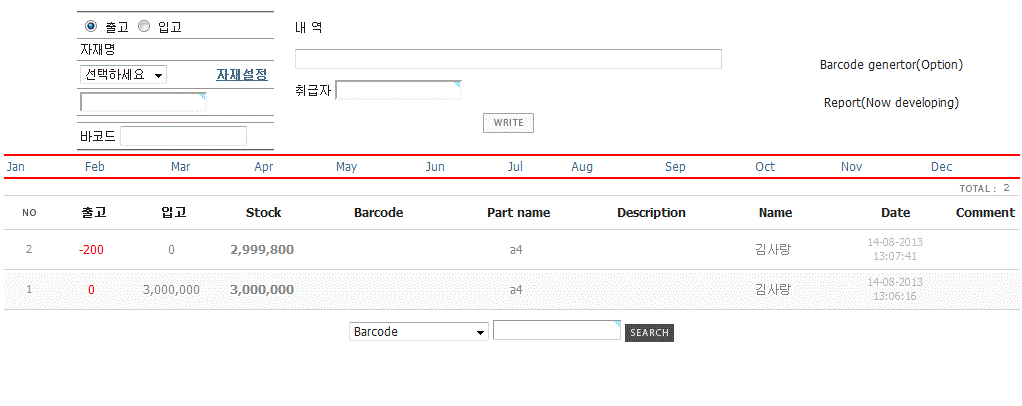Click the 취급자 handler input field
Image resolution: width=1022 pixels, height=406 pixels.
[398, 91]
